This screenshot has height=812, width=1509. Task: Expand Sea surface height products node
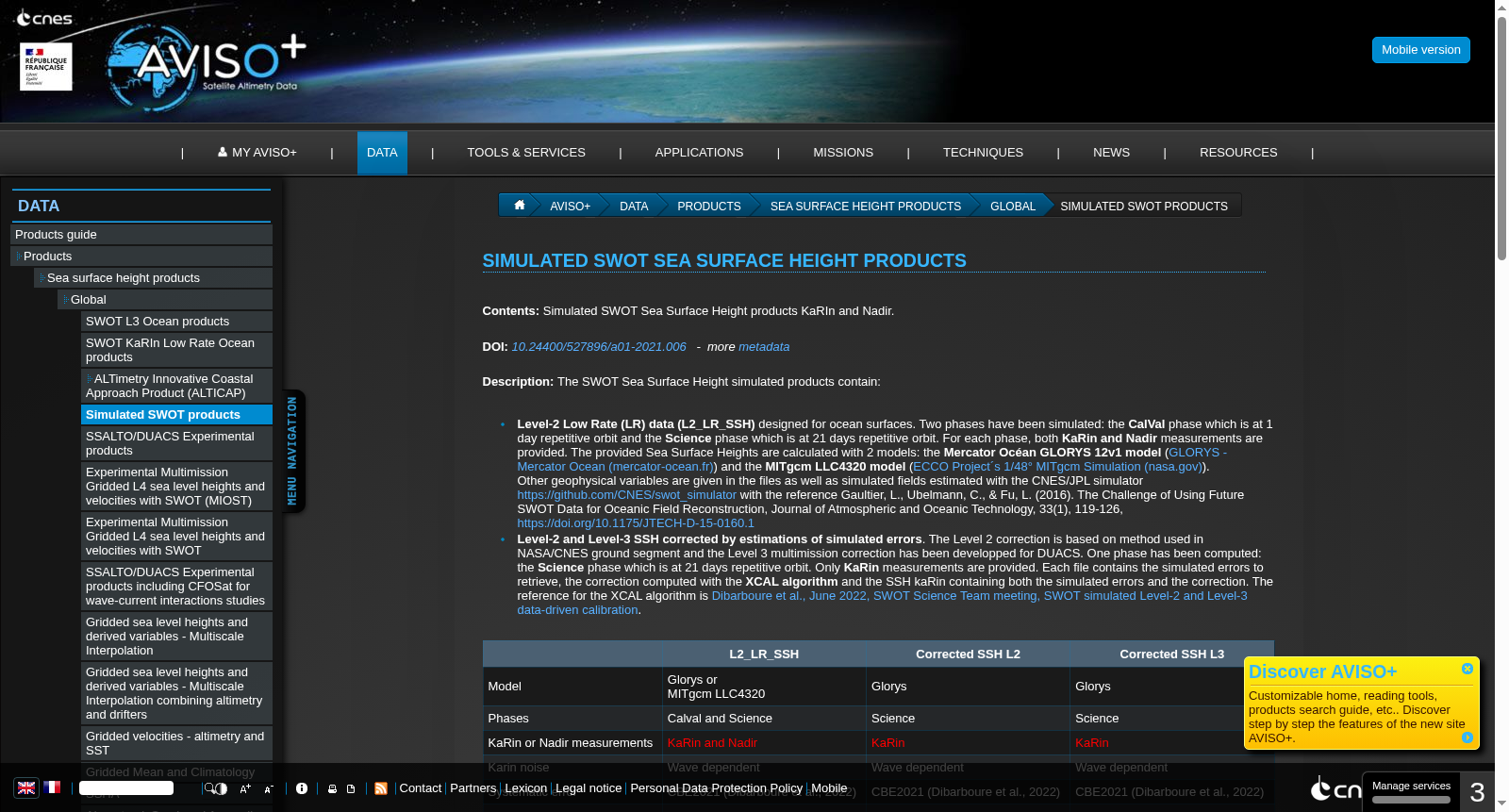(x=41, y=278)
